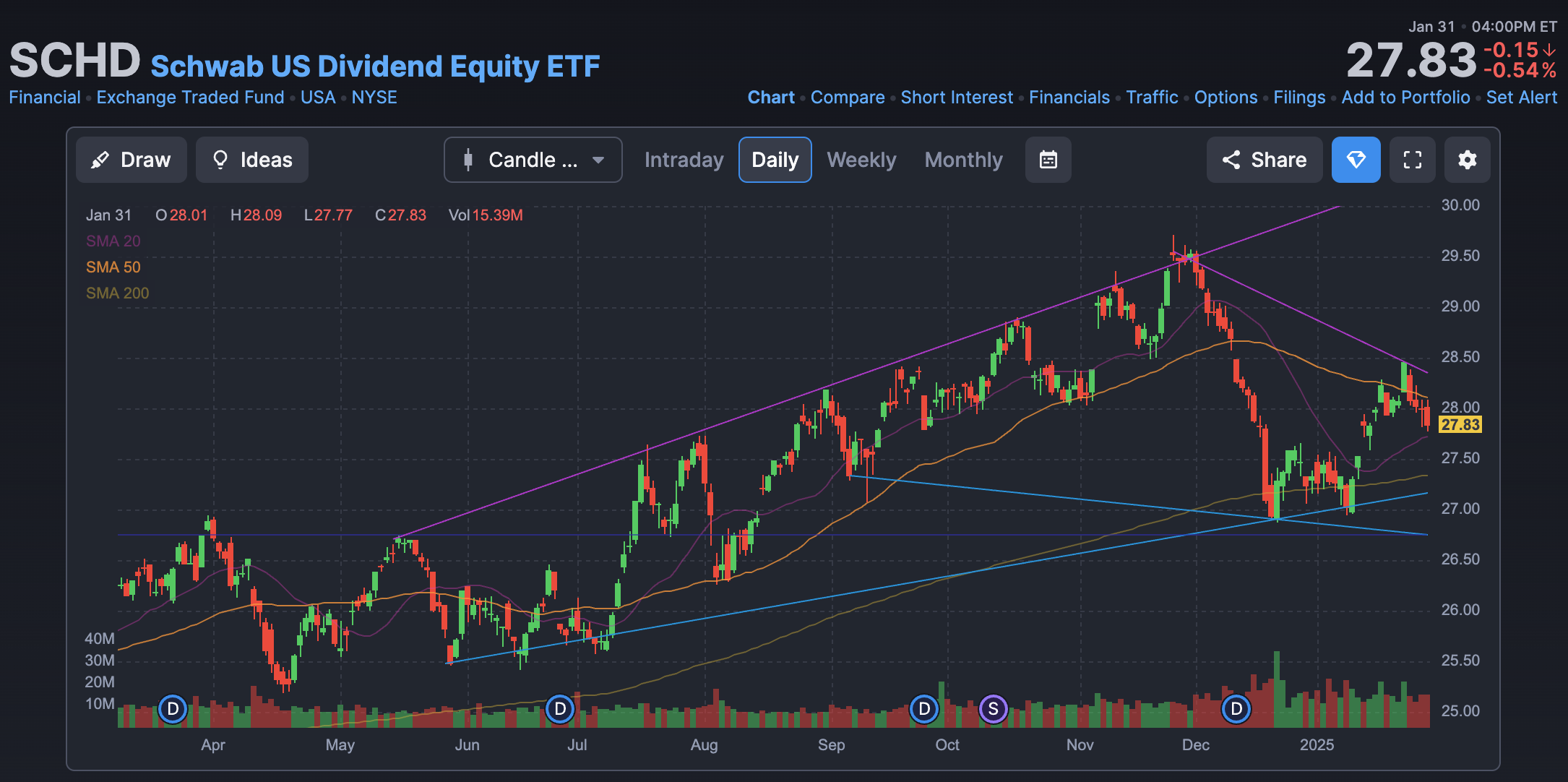
Task: Switch to Weekly timeframe
Action: pos(861,160)
